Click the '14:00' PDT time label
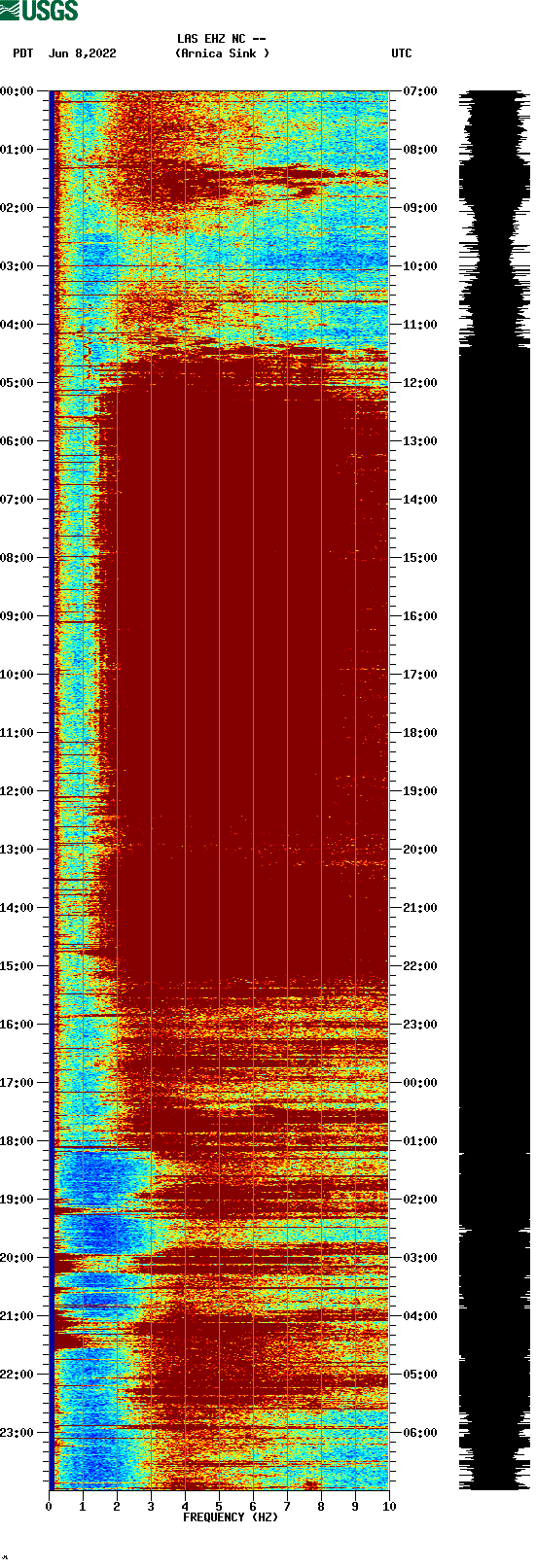 17,908
